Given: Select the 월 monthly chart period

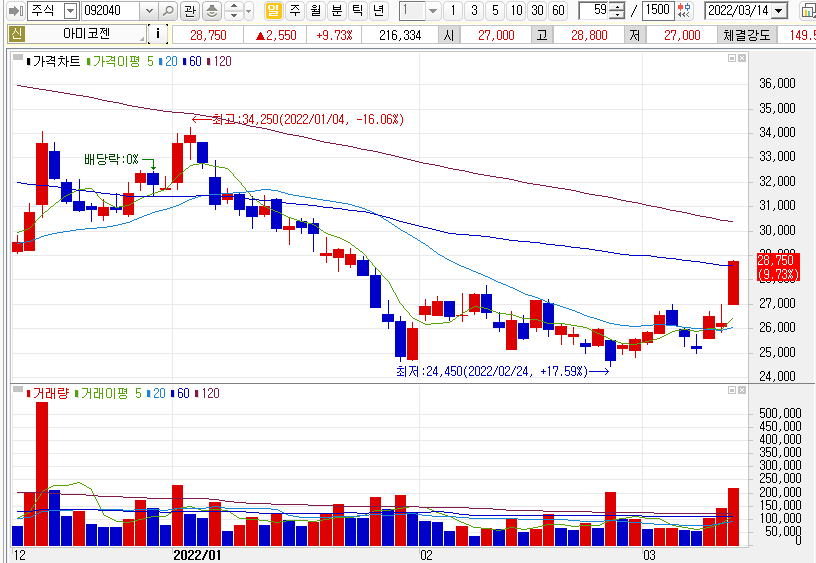Looking at the screenshot, I should (x=315, y=10).
